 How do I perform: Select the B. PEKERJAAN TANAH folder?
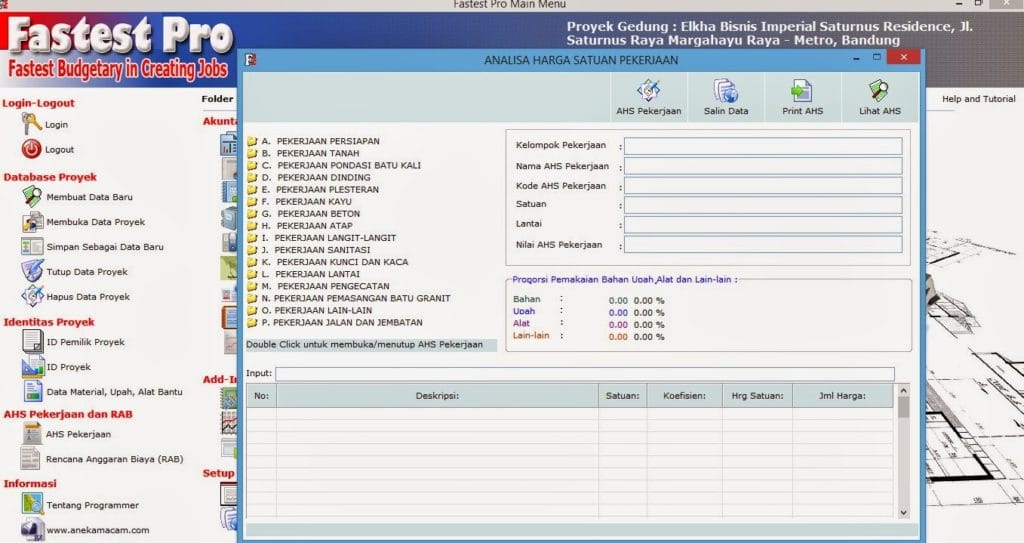click(311, 153)
